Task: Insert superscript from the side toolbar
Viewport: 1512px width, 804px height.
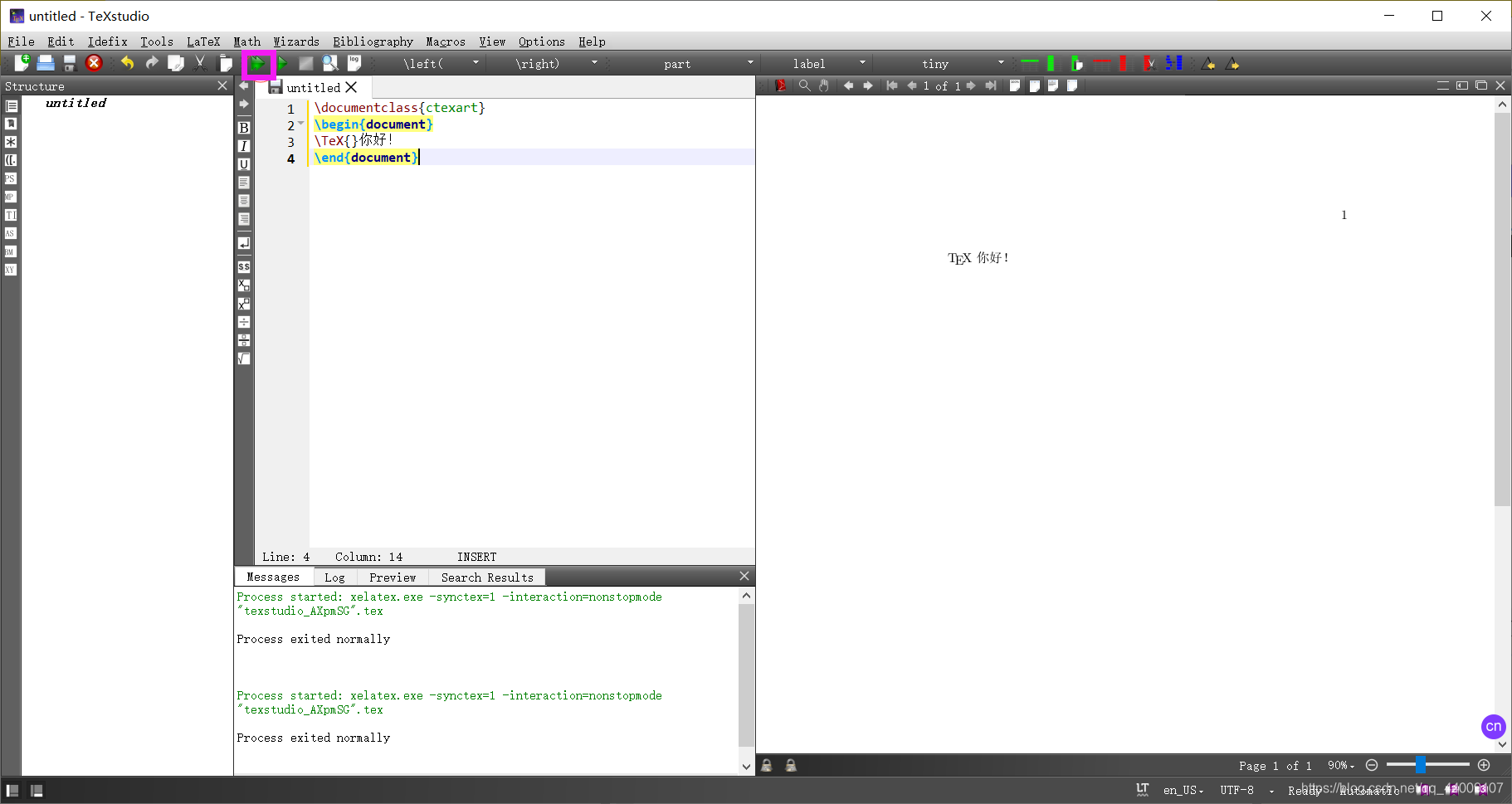Action: [244, 304]
